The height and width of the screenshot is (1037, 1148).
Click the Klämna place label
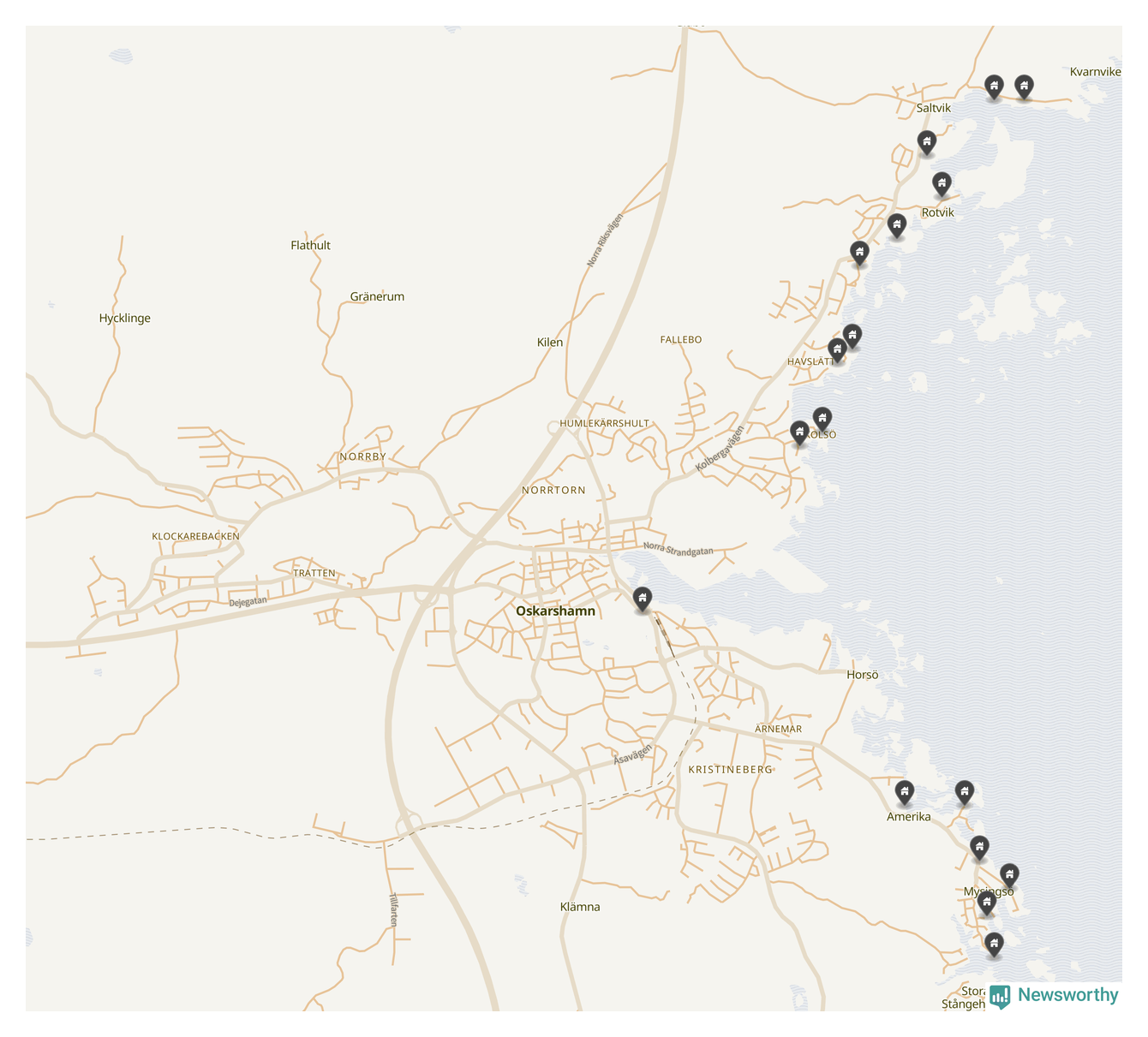click(x=580, y=907)
